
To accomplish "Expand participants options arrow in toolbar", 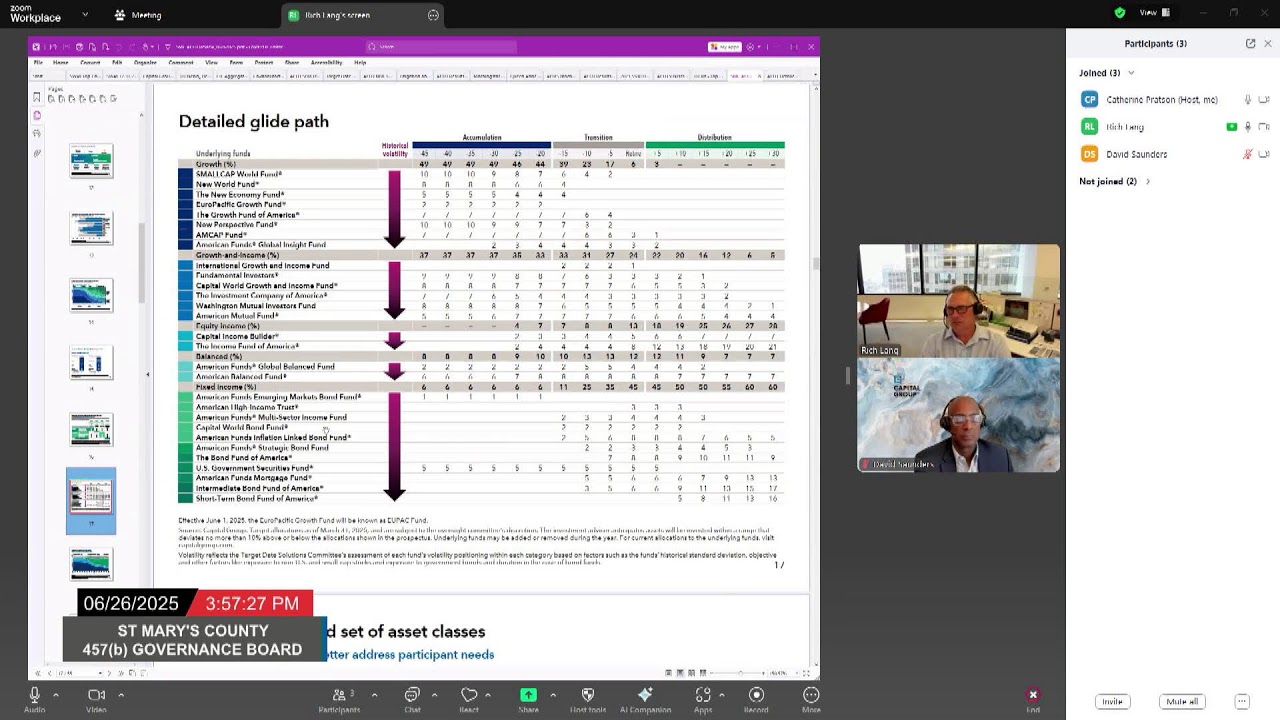I will [374, 695].
